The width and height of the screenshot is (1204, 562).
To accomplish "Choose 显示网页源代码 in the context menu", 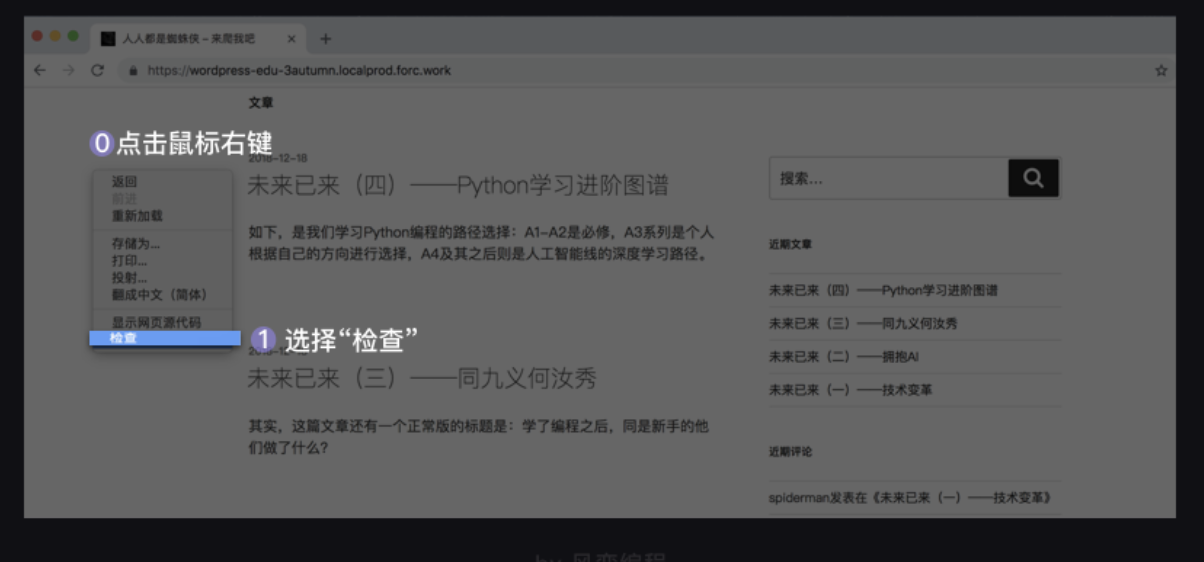I will click(x=155, y=322).
